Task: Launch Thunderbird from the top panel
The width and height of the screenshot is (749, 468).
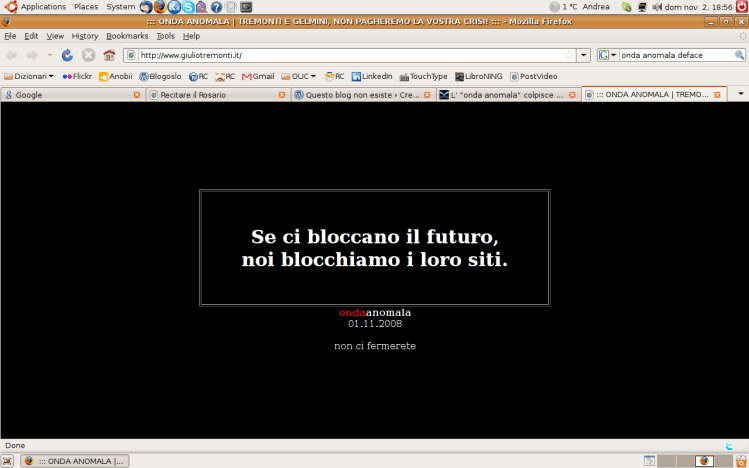Action: 146,7
